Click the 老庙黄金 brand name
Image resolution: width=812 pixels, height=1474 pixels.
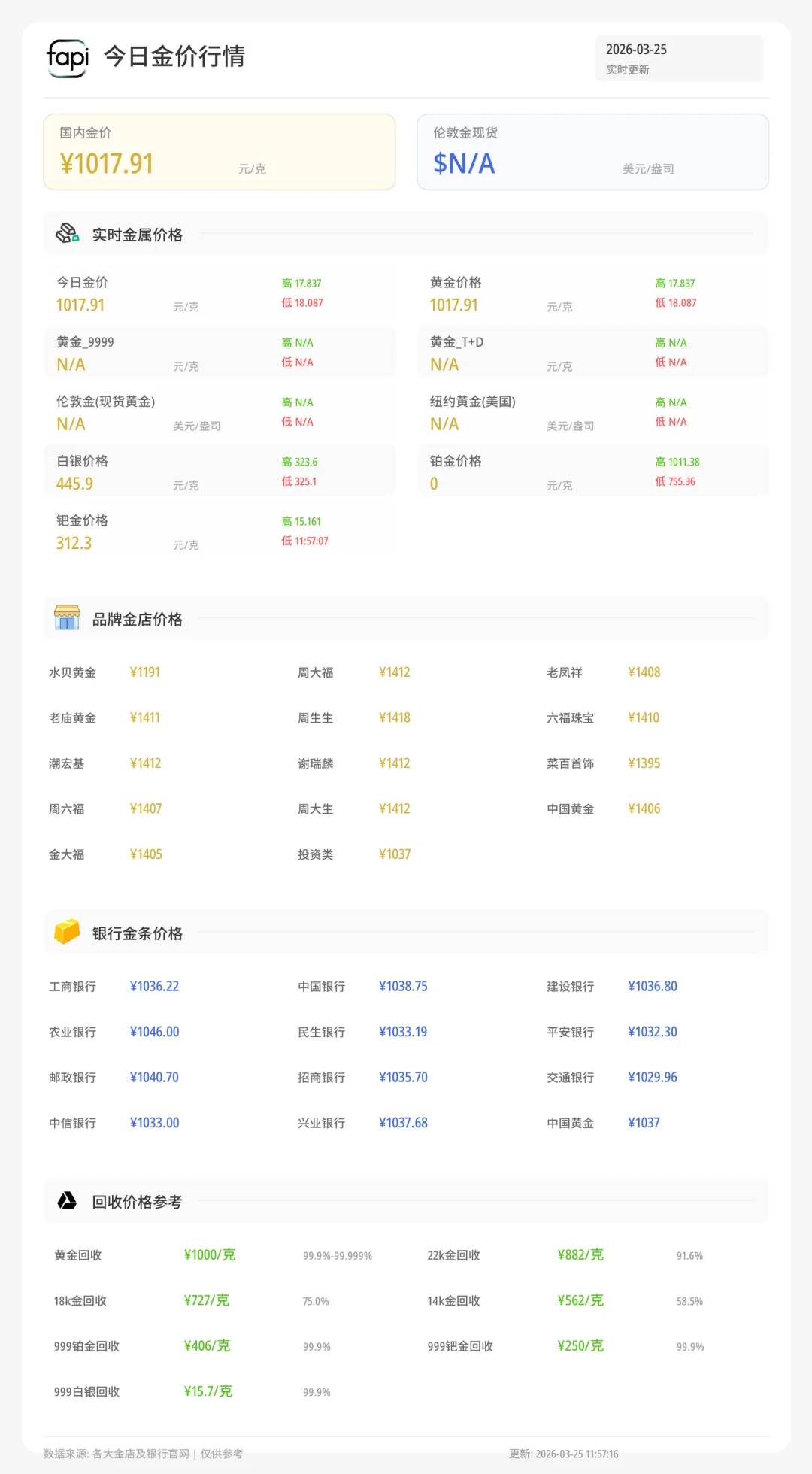coord(73,718)
